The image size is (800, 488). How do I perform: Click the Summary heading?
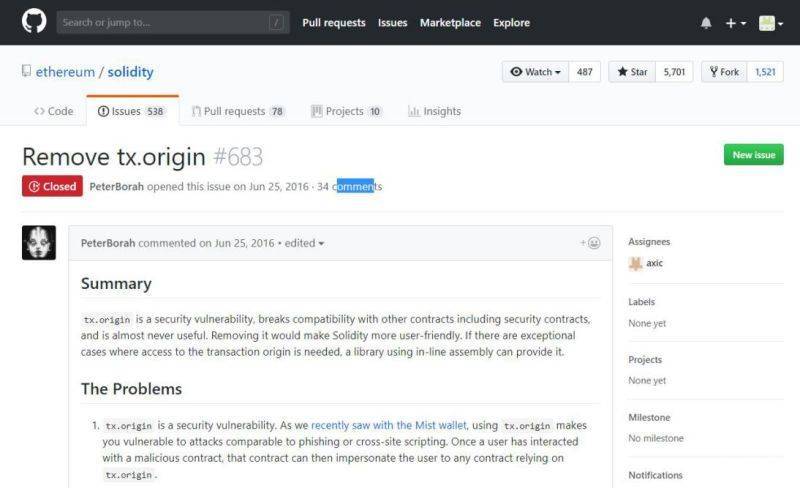pyautogui.click(x=116, y=283)
